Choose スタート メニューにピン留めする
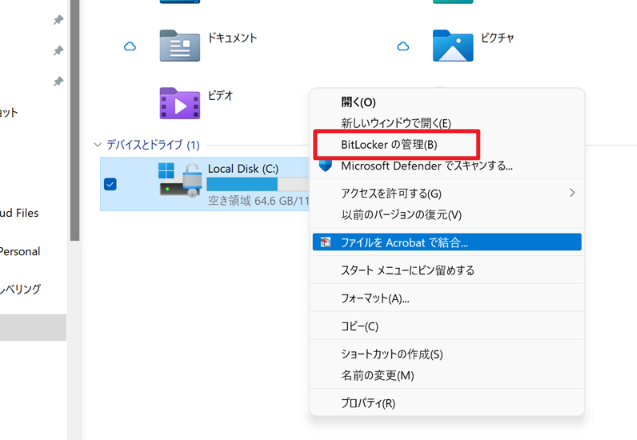This screenshot has width=637, height=440. point(447,270)
